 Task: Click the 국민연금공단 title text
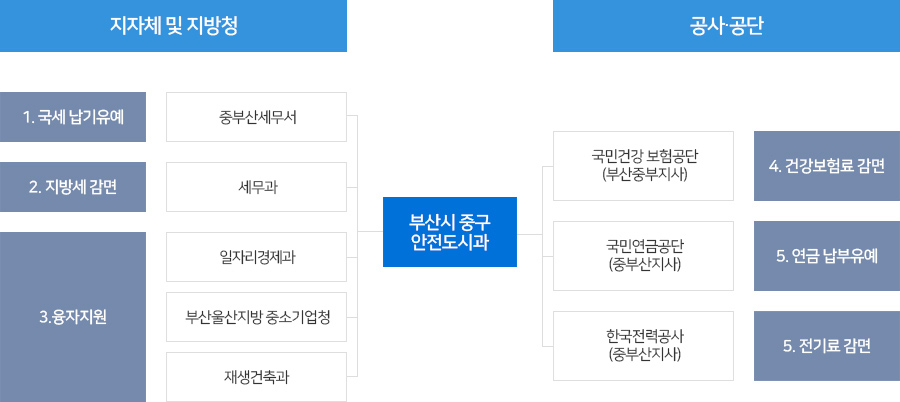click(644, 247)
